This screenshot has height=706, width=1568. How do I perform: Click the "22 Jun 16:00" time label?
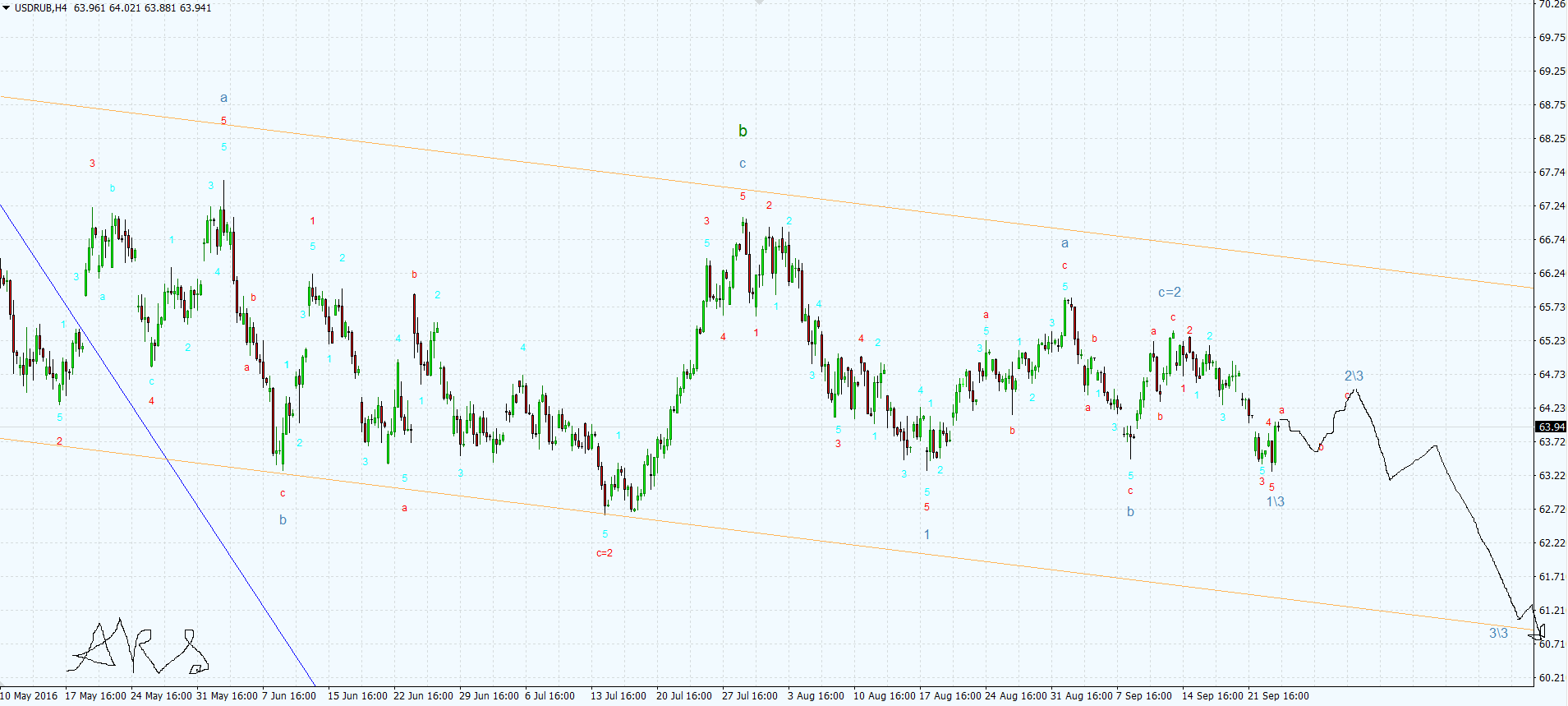(x=423, y=695)
